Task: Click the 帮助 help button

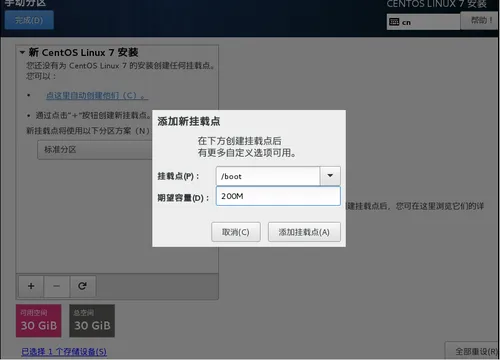Action: 480,21
